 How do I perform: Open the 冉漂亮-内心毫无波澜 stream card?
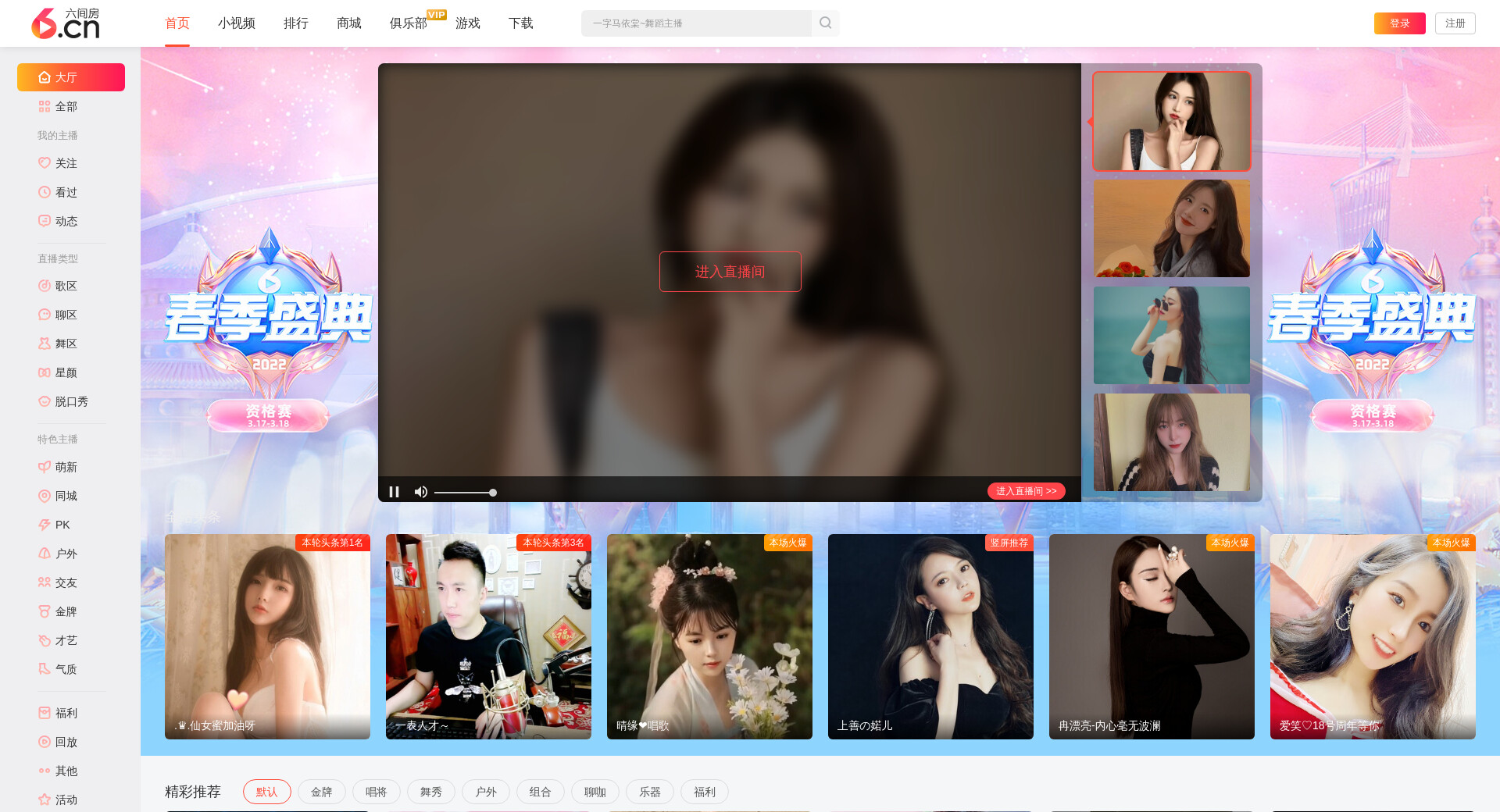1152,636
